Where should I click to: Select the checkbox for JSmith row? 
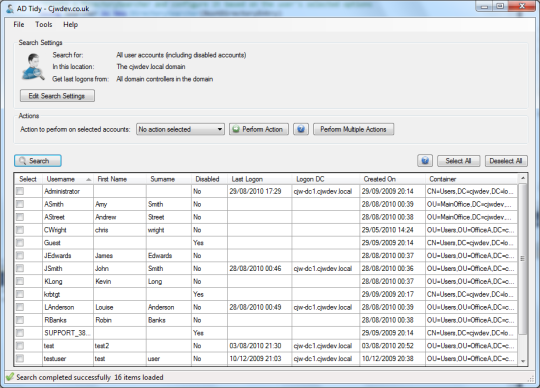[x=20, y=268]
